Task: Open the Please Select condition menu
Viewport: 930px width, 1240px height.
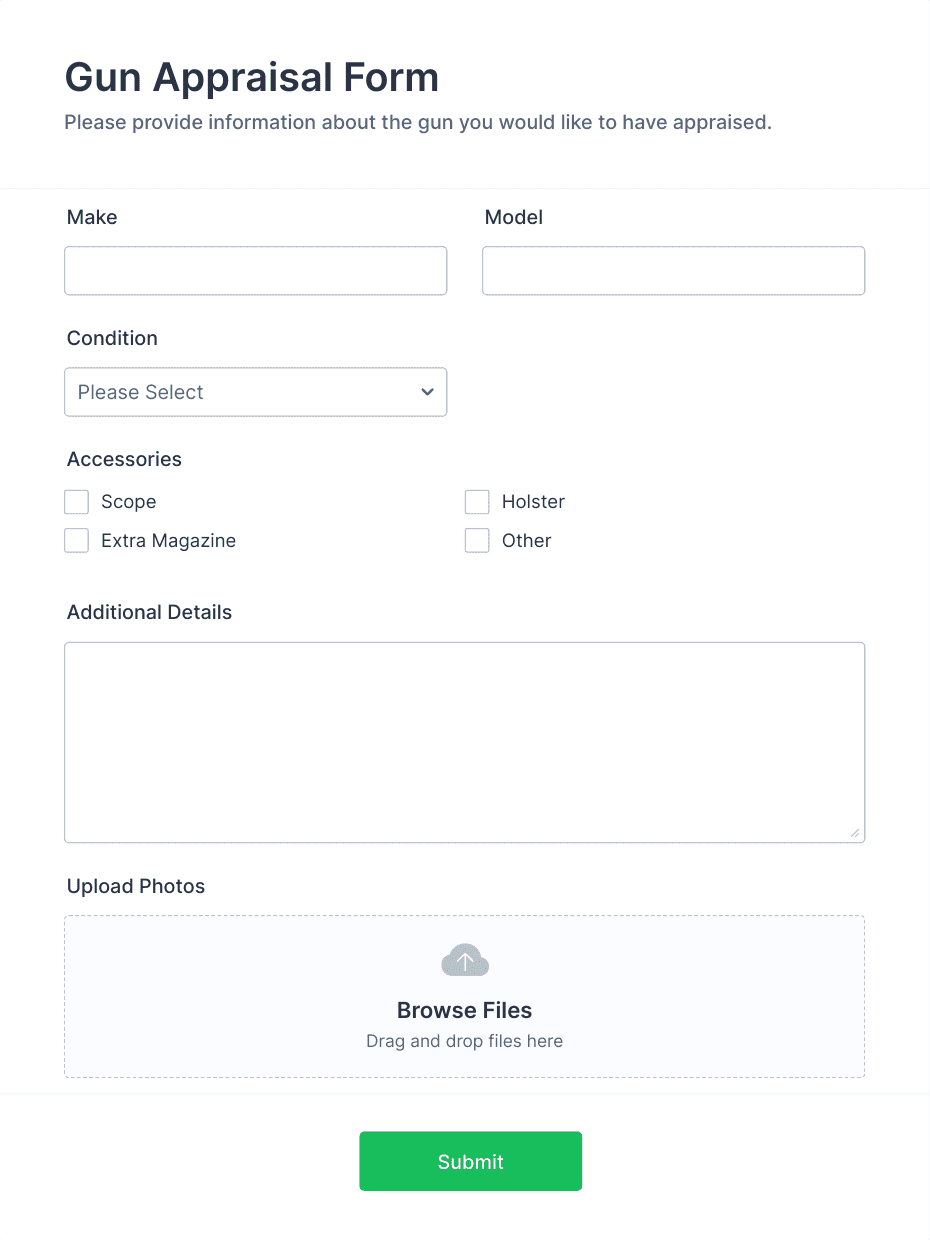Action: tap(255, 392)
